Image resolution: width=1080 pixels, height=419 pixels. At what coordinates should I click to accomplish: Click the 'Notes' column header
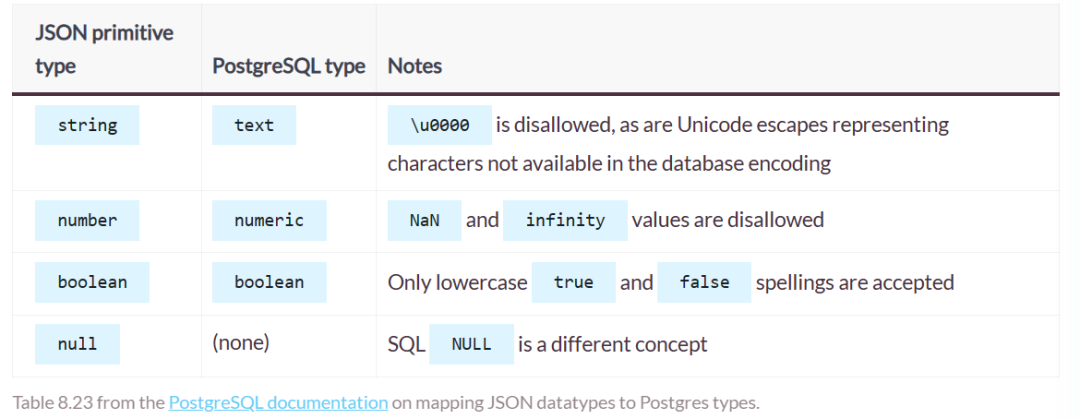click(x=415, y=67)
